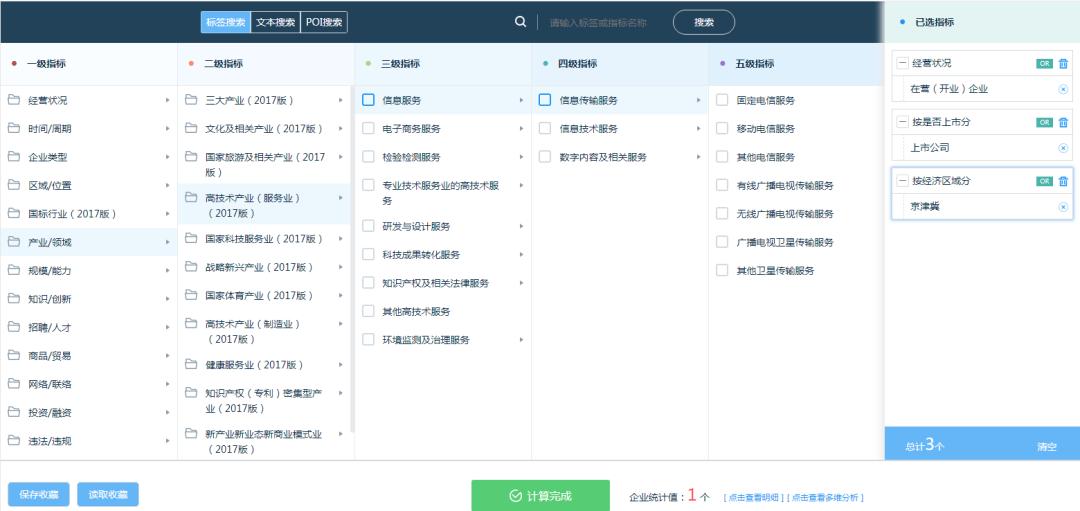Click the folder icon beside 网络/联络
Screen dimensions: 1080x511
coord(14,384)
